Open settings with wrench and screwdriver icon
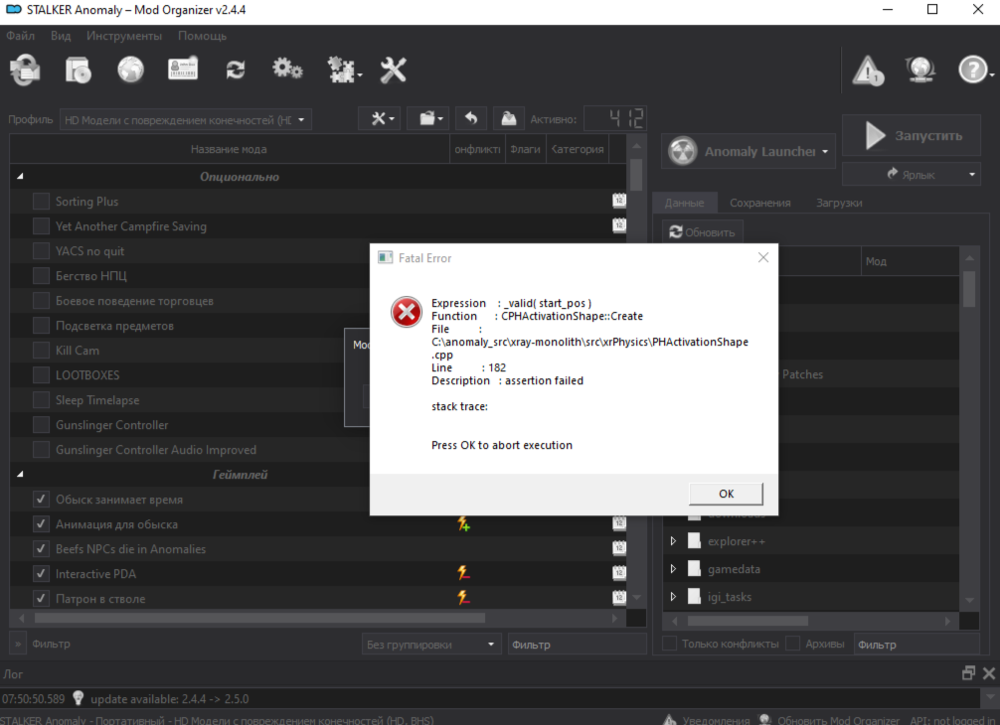Image resolution: width=1000 pixels, height=725 pixels. click(x=393, y=69)
